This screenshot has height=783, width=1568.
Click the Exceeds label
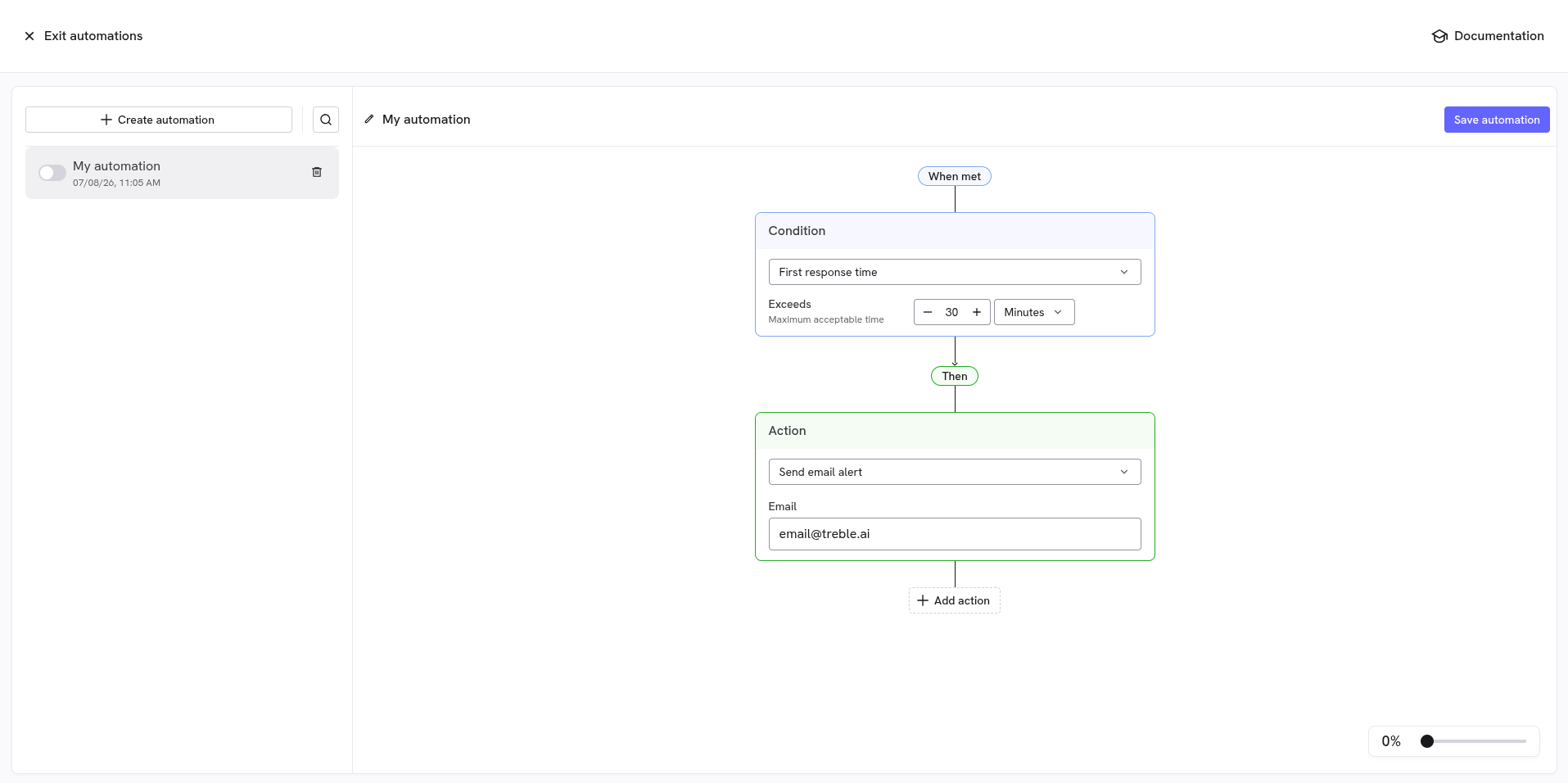[789, 304]
